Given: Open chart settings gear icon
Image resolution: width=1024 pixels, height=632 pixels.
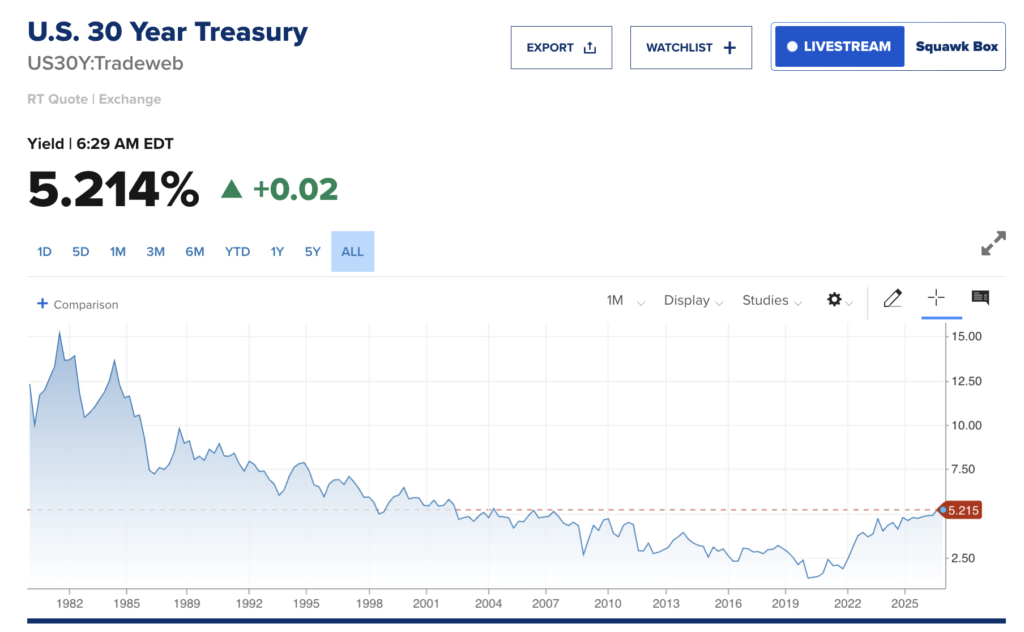Looking at the screenshot, I should click(x=834, y=300).
